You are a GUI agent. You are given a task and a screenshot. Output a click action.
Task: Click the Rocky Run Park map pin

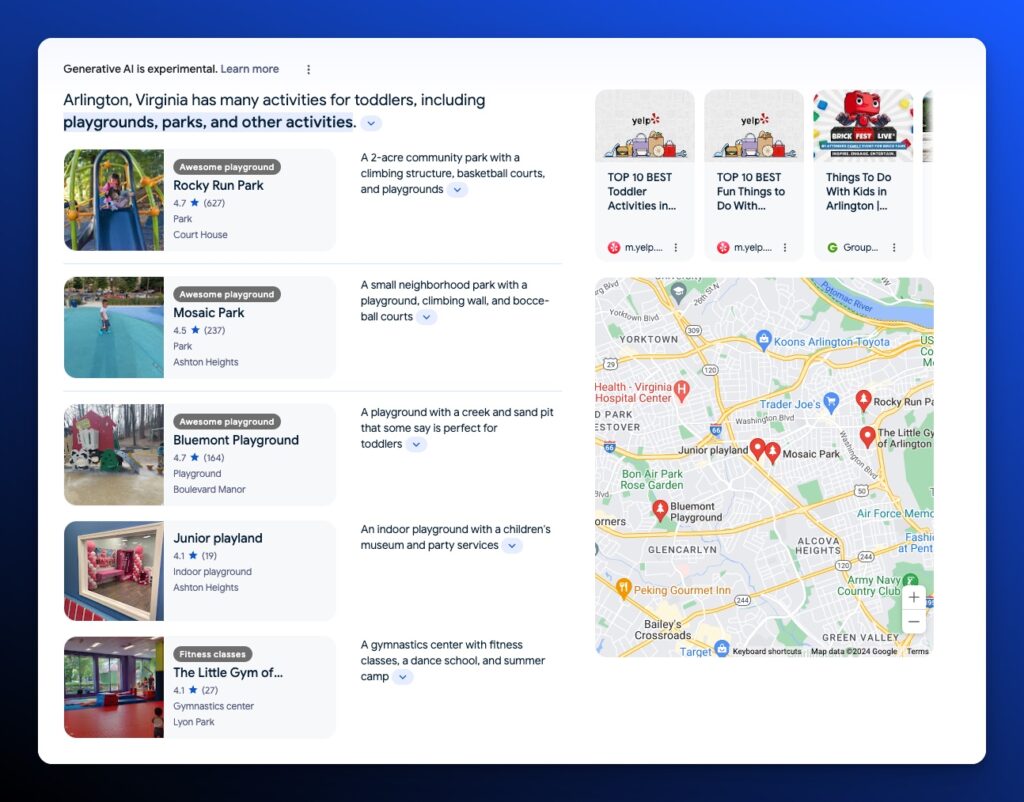864,400
